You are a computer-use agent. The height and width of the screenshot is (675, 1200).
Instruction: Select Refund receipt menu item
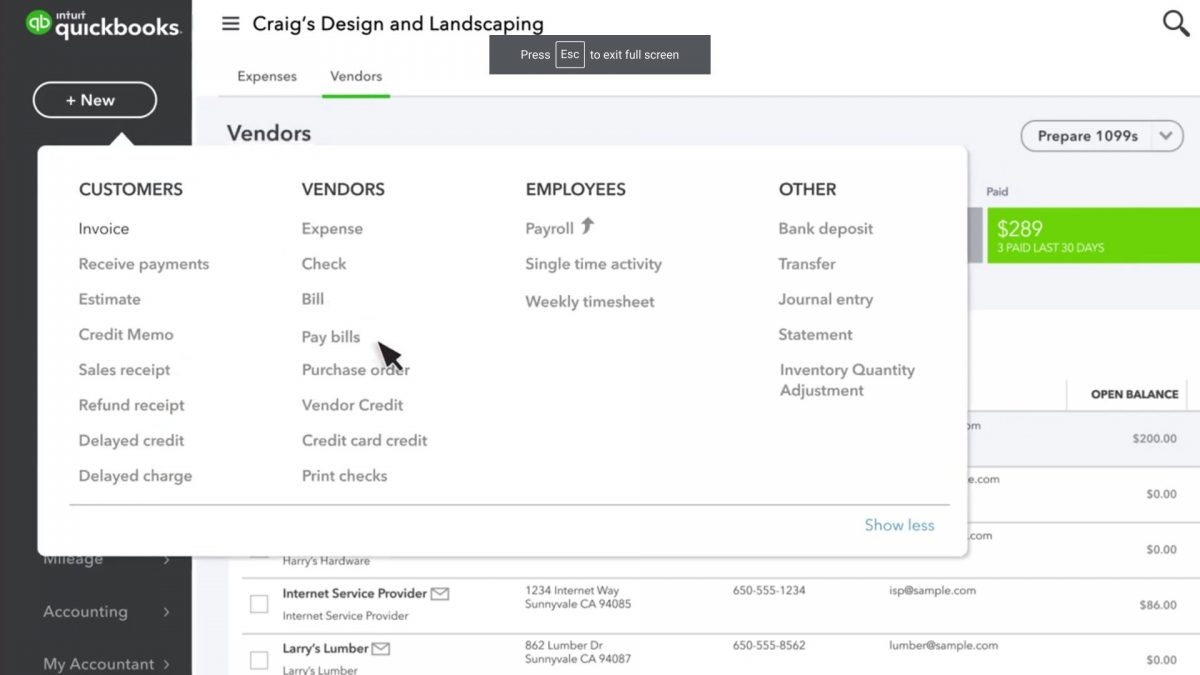pyautogui.click(x=132, y=405)
